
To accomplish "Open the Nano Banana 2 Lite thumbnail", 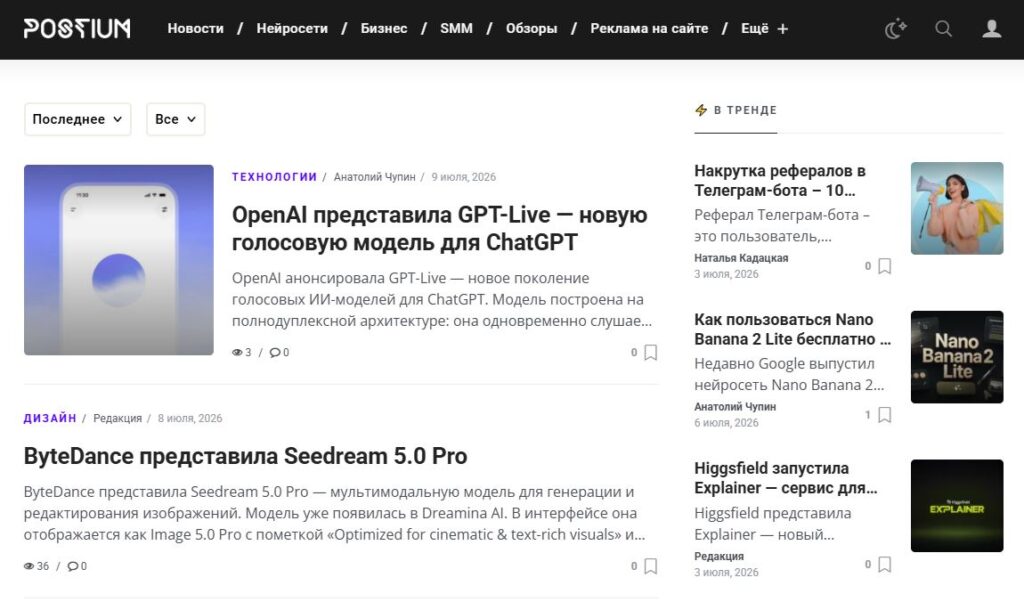I will [x=957, y=357].
